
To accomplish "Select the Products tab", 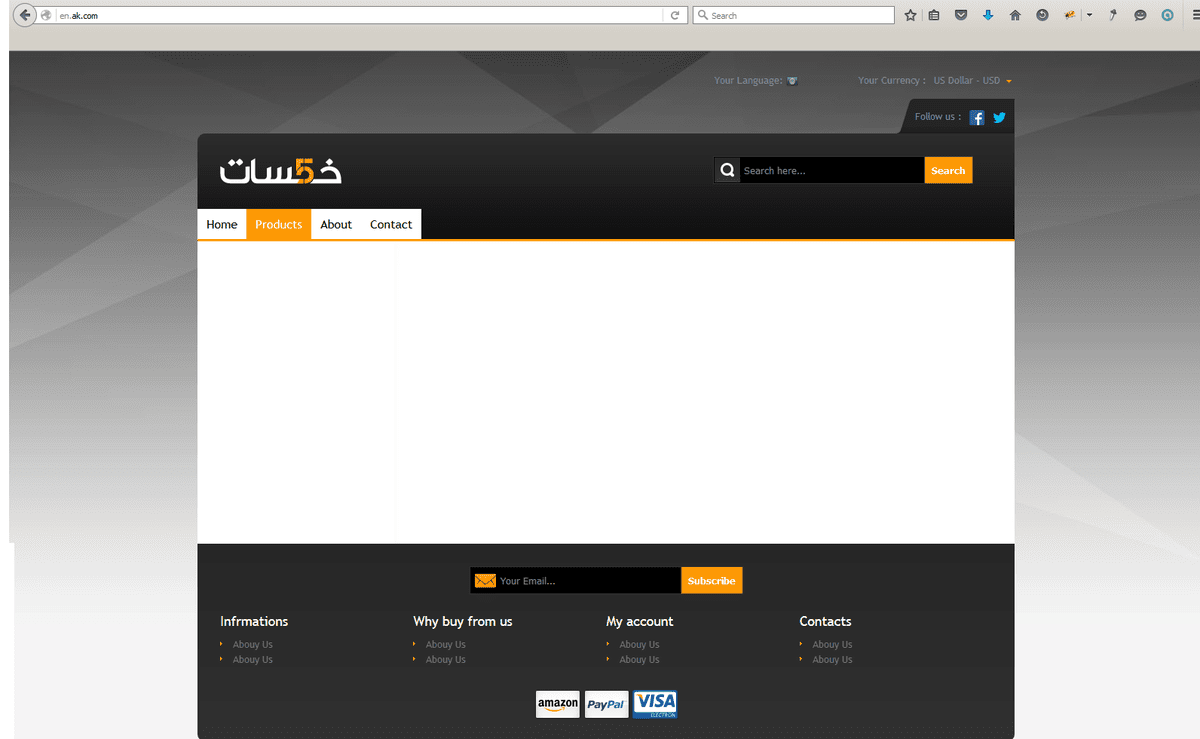I will click(278, 224).
